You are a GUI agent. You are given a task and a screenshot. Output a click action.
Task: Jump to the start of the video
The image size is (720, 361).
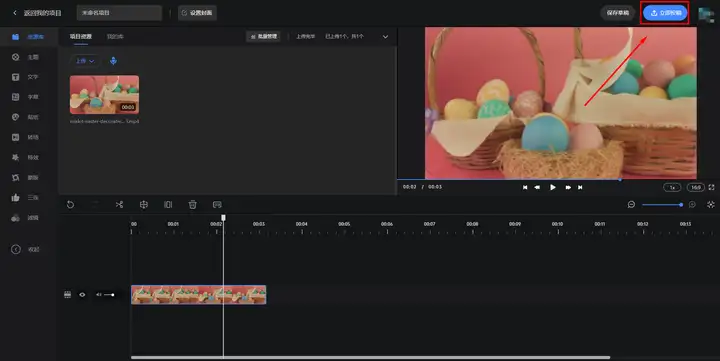[x=525, y=187]
